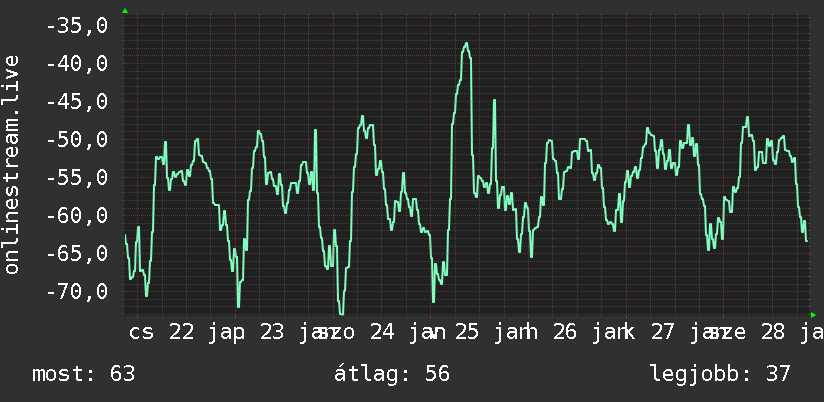Click the '24 jan' date label on x-axis

(x=408, y=333)
